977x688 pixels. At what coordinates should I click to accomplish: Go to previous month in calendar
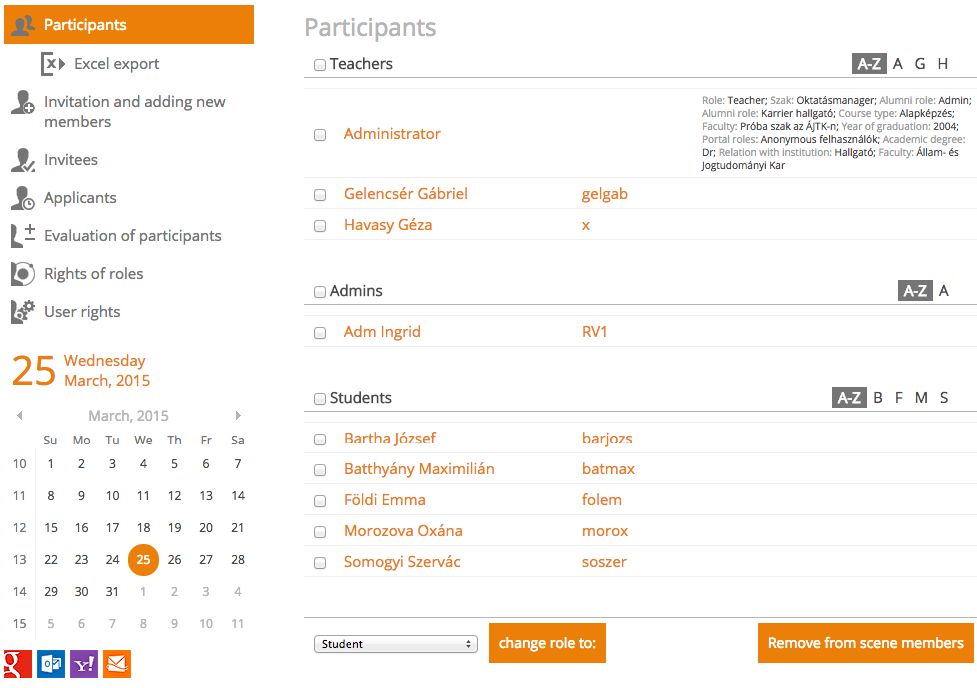[20, 416]
